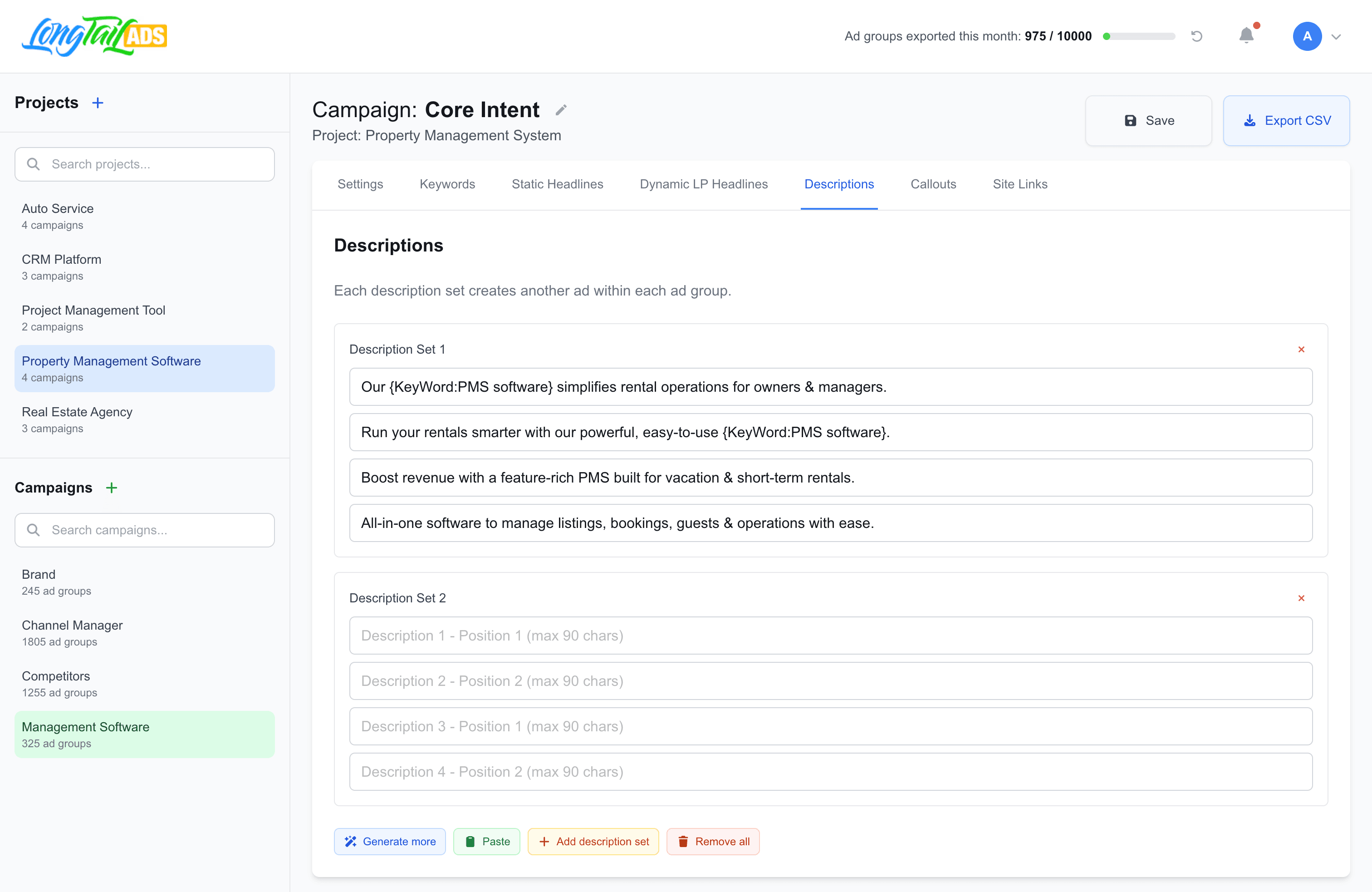
Task: Click Generate more descriptions
Action: [x=390, y=841]
